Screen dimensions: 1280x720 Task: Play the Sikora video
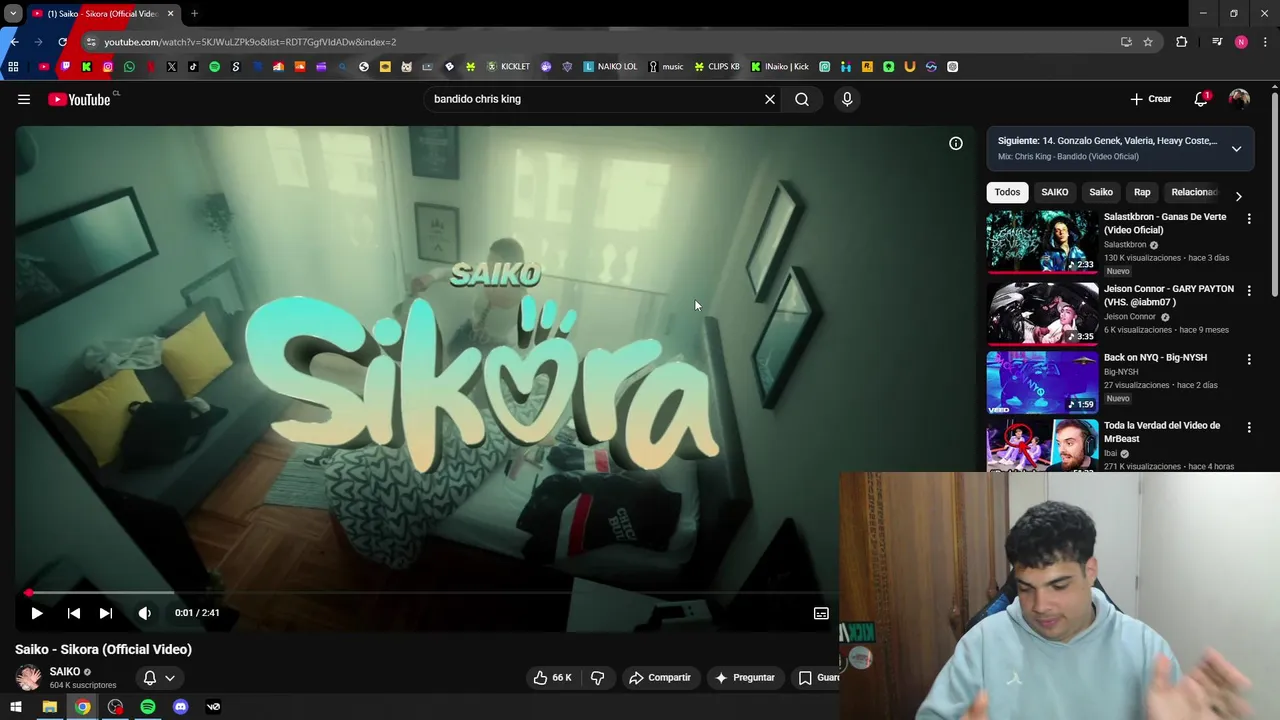(37, 613)
